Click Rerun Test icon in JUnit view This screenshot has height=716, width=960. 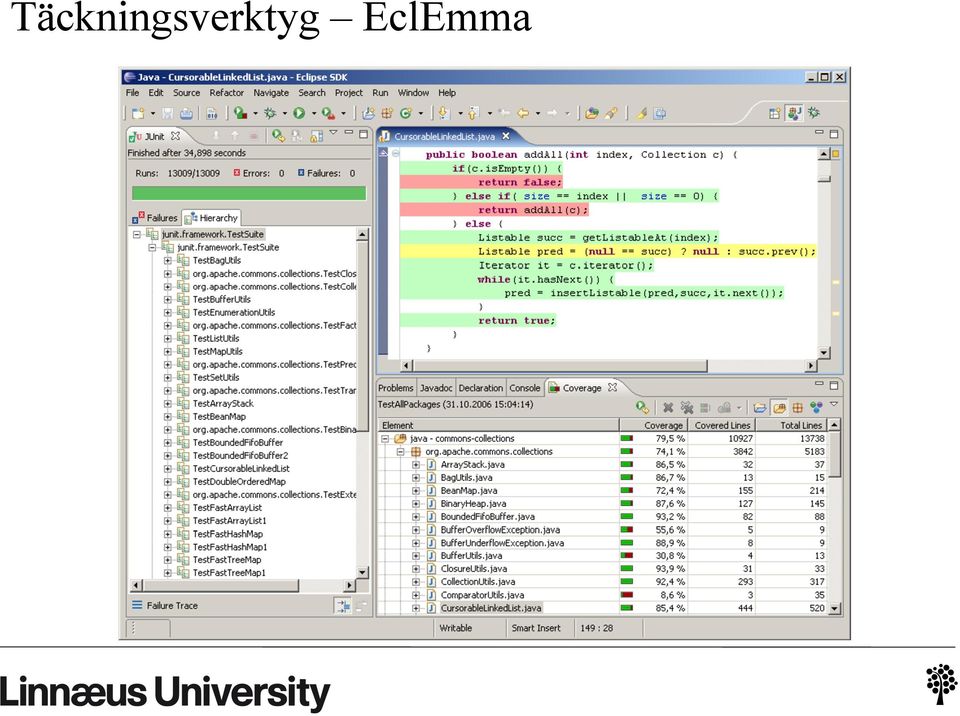pos(279,136)
